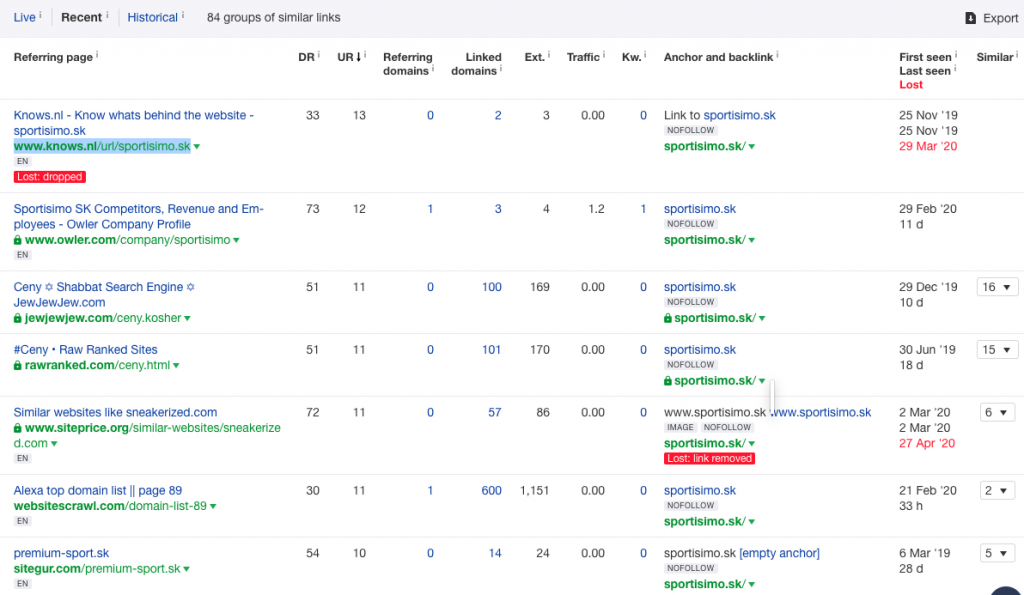Click info icon next to Anchor and backlink
This screenshot has width=1024, height=595.
pyautogui.click(x=777, y=55)
